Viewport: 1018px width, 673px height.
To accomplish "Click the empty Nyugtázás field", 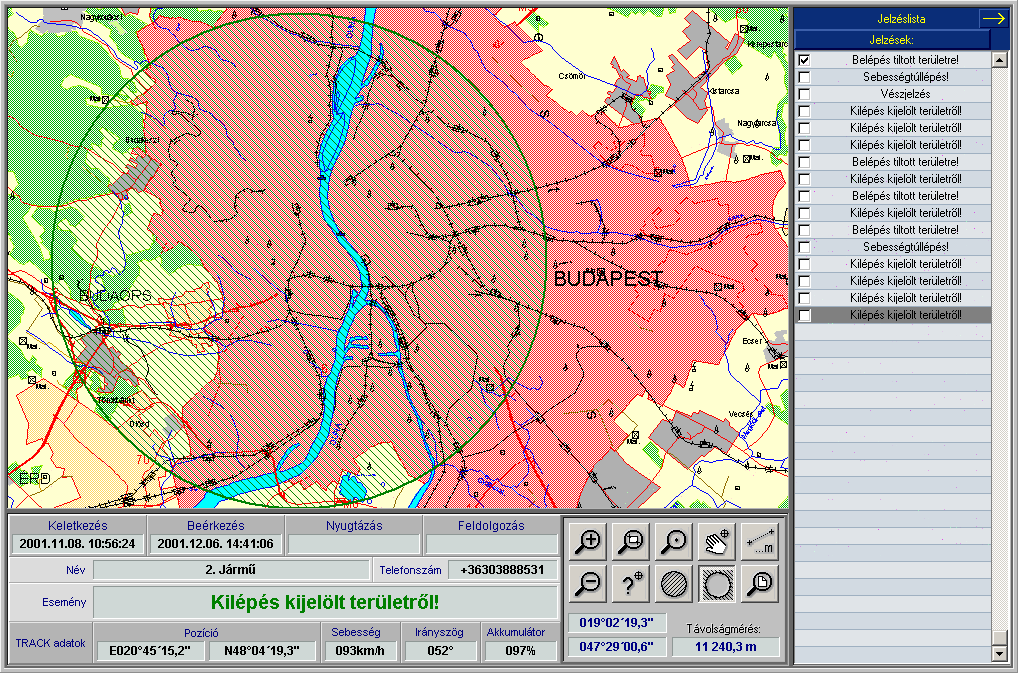I will (354, 544).
